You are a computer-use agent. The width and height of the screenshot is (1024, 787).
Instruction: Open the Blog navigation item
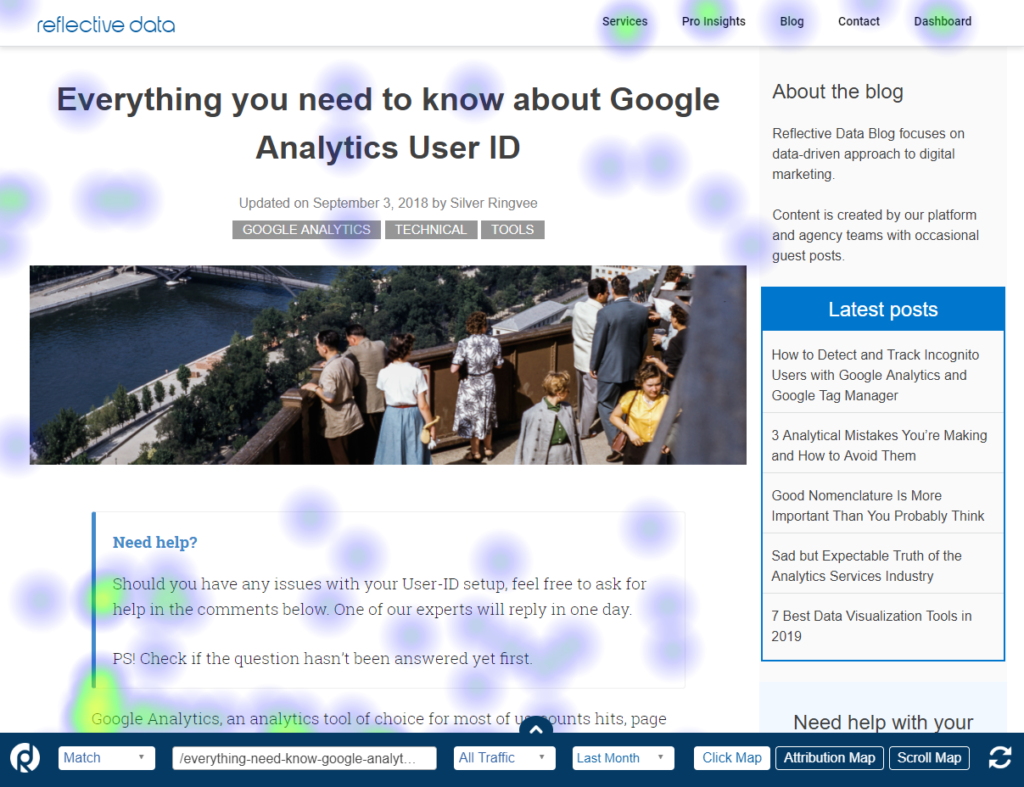coord(791,21)
